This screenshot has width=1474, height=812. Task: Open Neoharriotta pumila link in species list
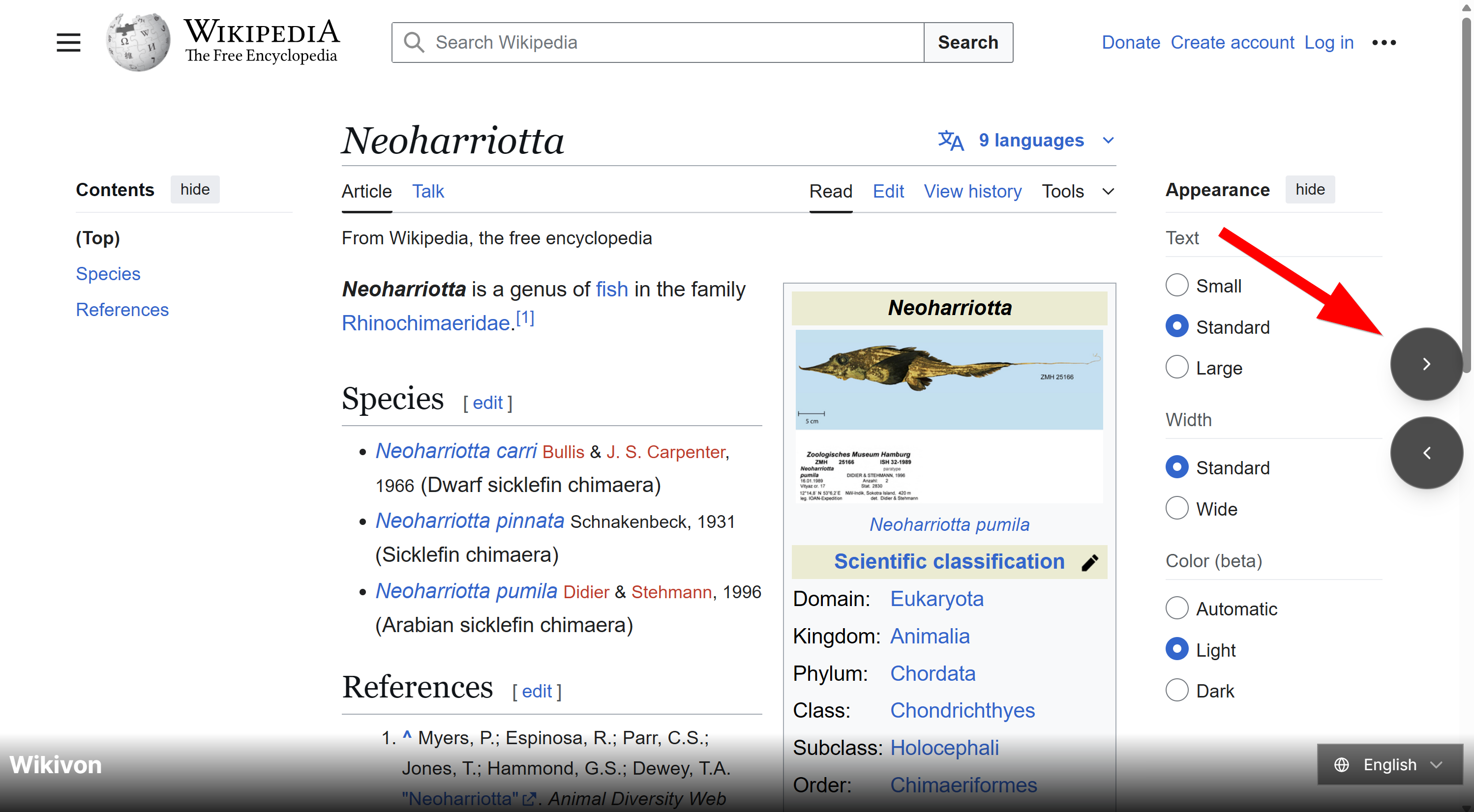[466, 591]
